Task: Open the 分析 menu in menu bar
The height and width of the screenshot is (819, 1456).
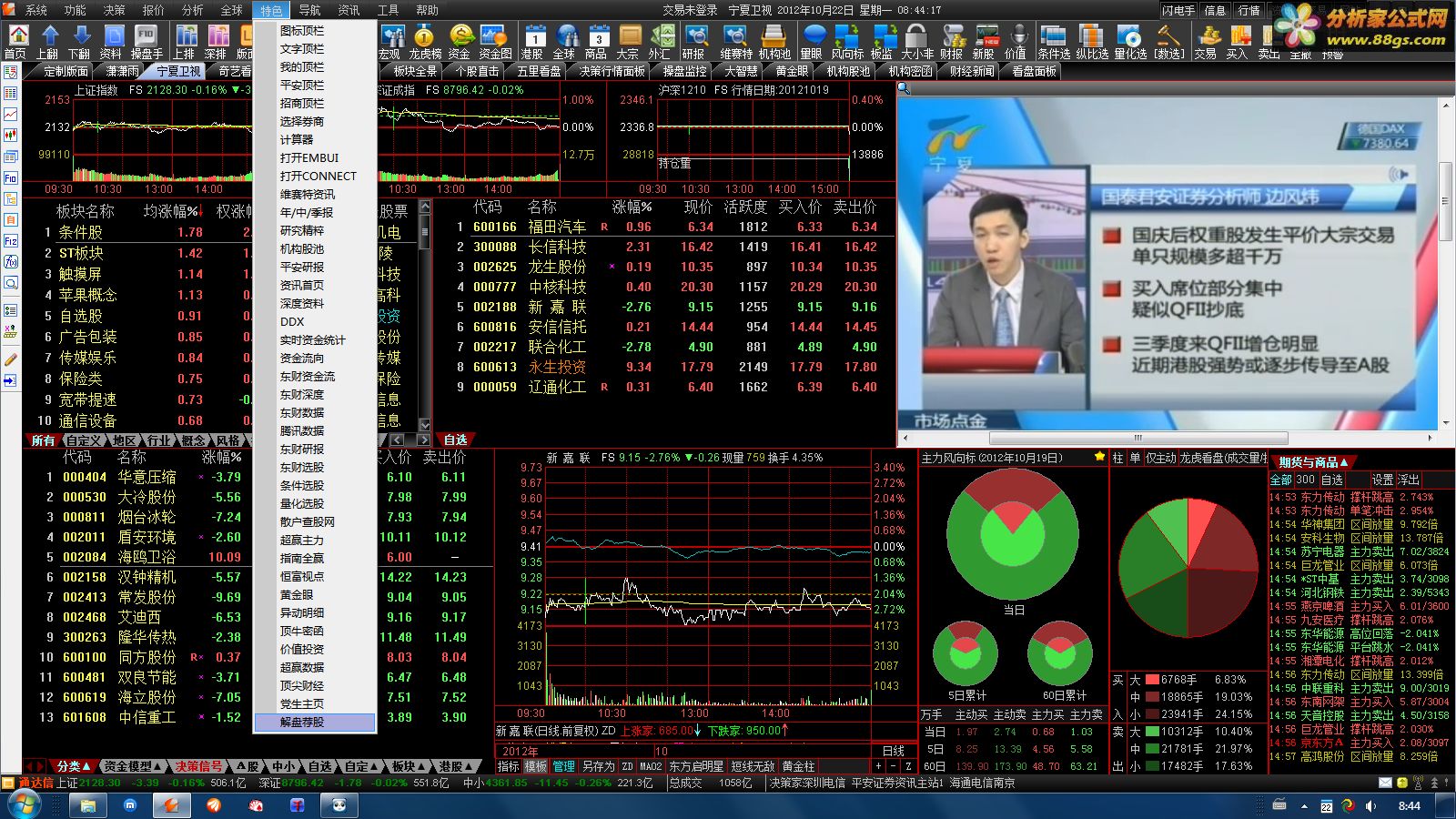Action: (x=193, y=10)
